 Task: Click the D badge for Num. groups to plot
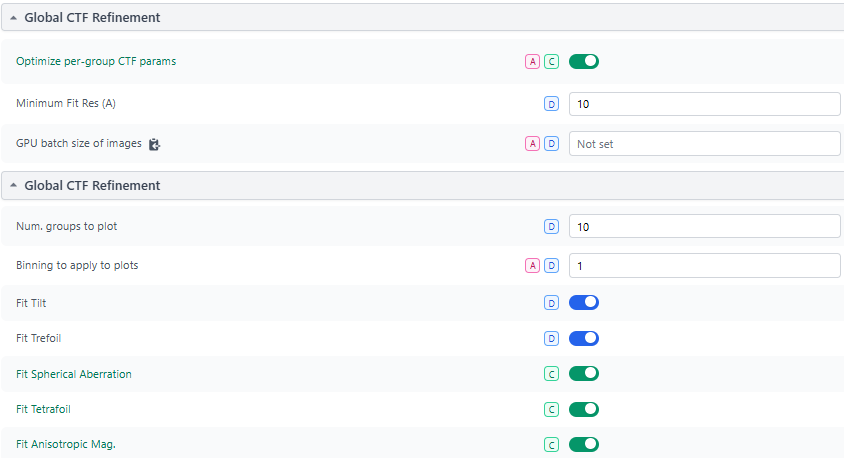pyautogui.click(x=551, y=227)
